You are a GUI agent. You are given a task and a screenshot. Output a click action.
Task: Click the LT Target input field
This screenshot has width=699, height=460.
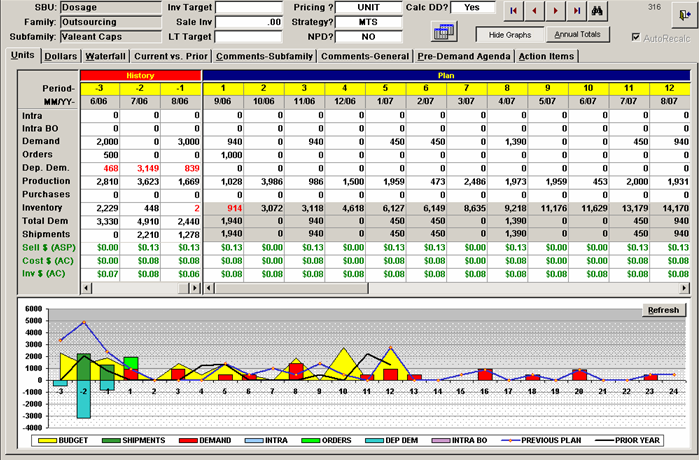click(249, 37)
